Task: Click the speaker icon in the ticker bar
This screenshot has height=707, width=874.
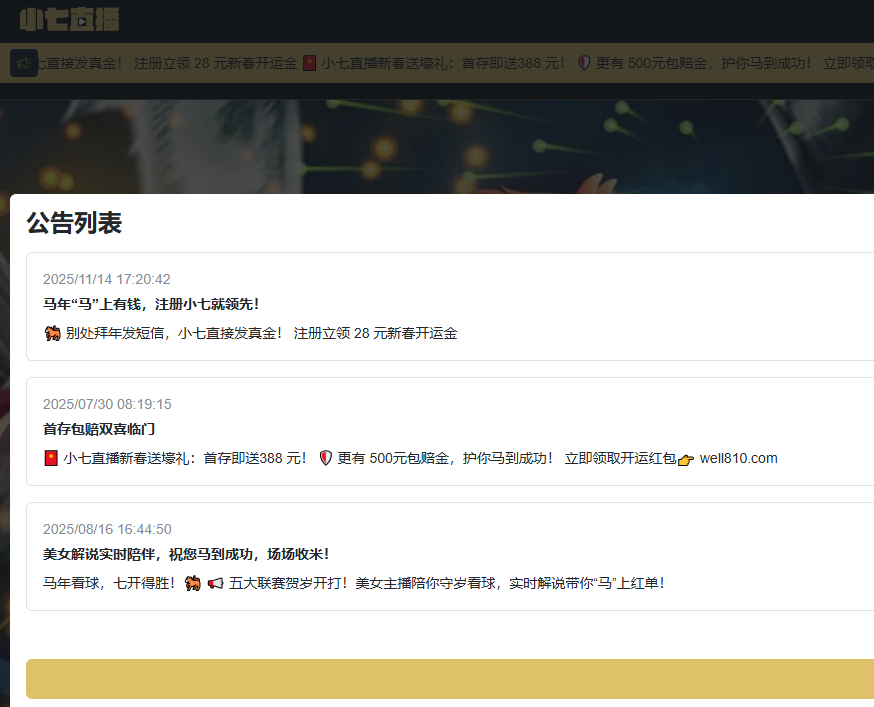Action: [x=24, y=63]
